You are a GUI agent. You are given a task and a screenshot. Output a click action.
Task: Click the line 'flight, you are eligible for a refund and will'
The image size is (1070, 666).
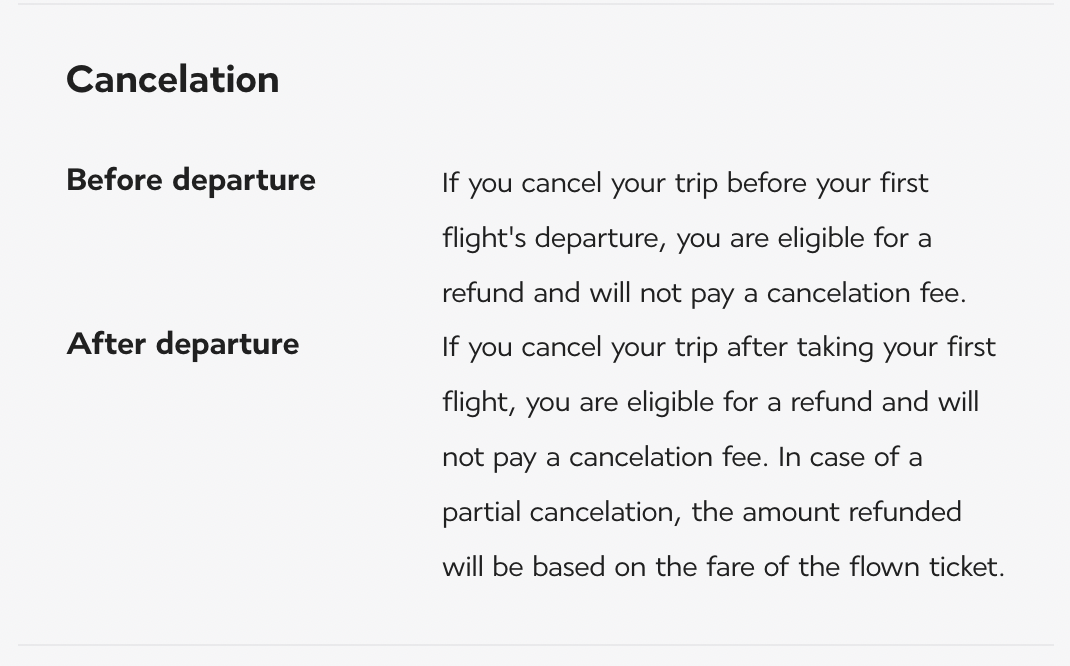(x=710, y=402)
